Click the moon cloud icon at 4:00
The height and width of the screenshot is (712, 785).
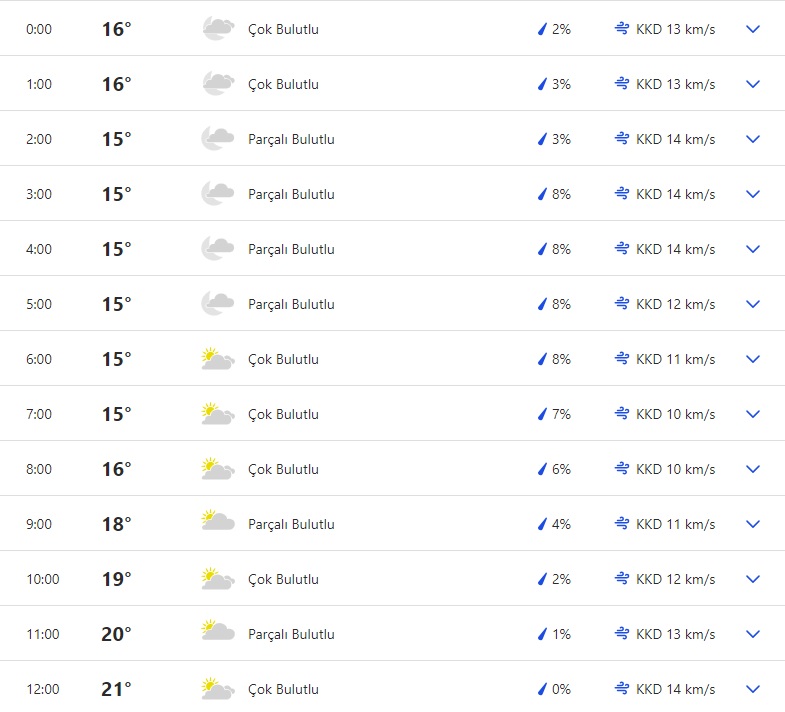tap(217, 249)
